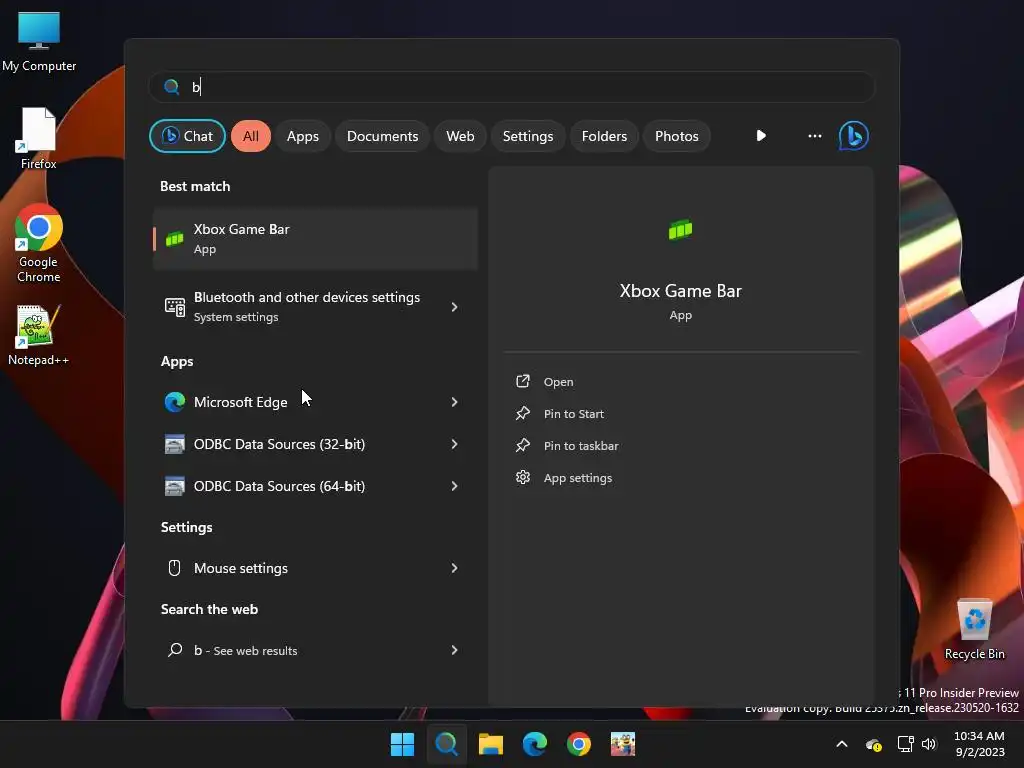Click the web search magnifier icon beside 'b'
This screenshot has height=768, width=1024.
click(175, 650)
